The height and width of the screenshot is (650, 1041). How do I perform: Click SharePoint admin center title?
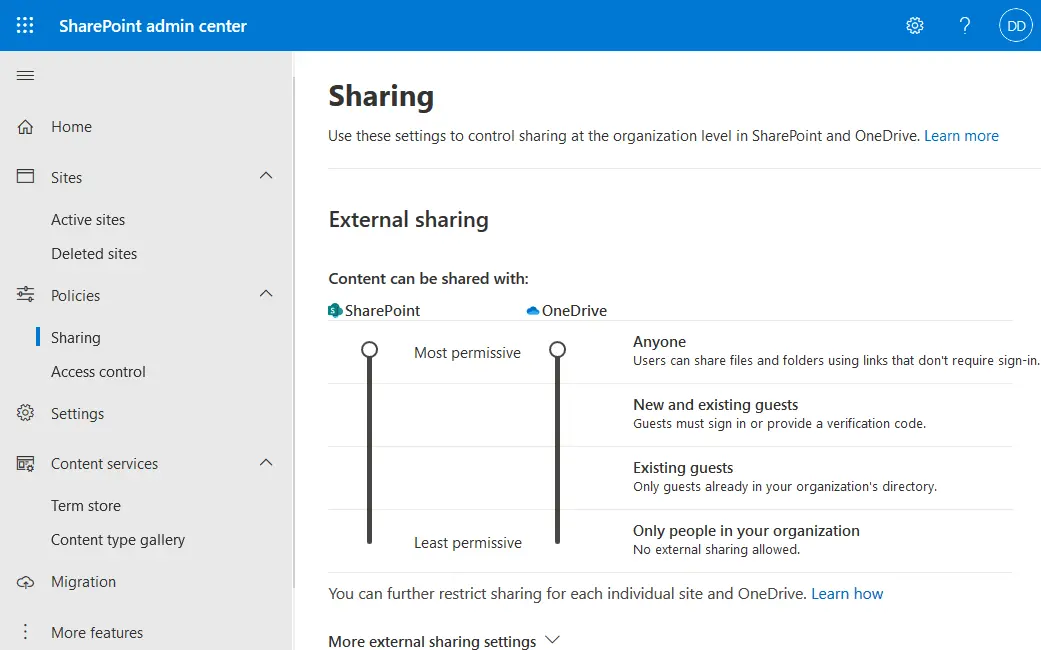coord(153,26)
